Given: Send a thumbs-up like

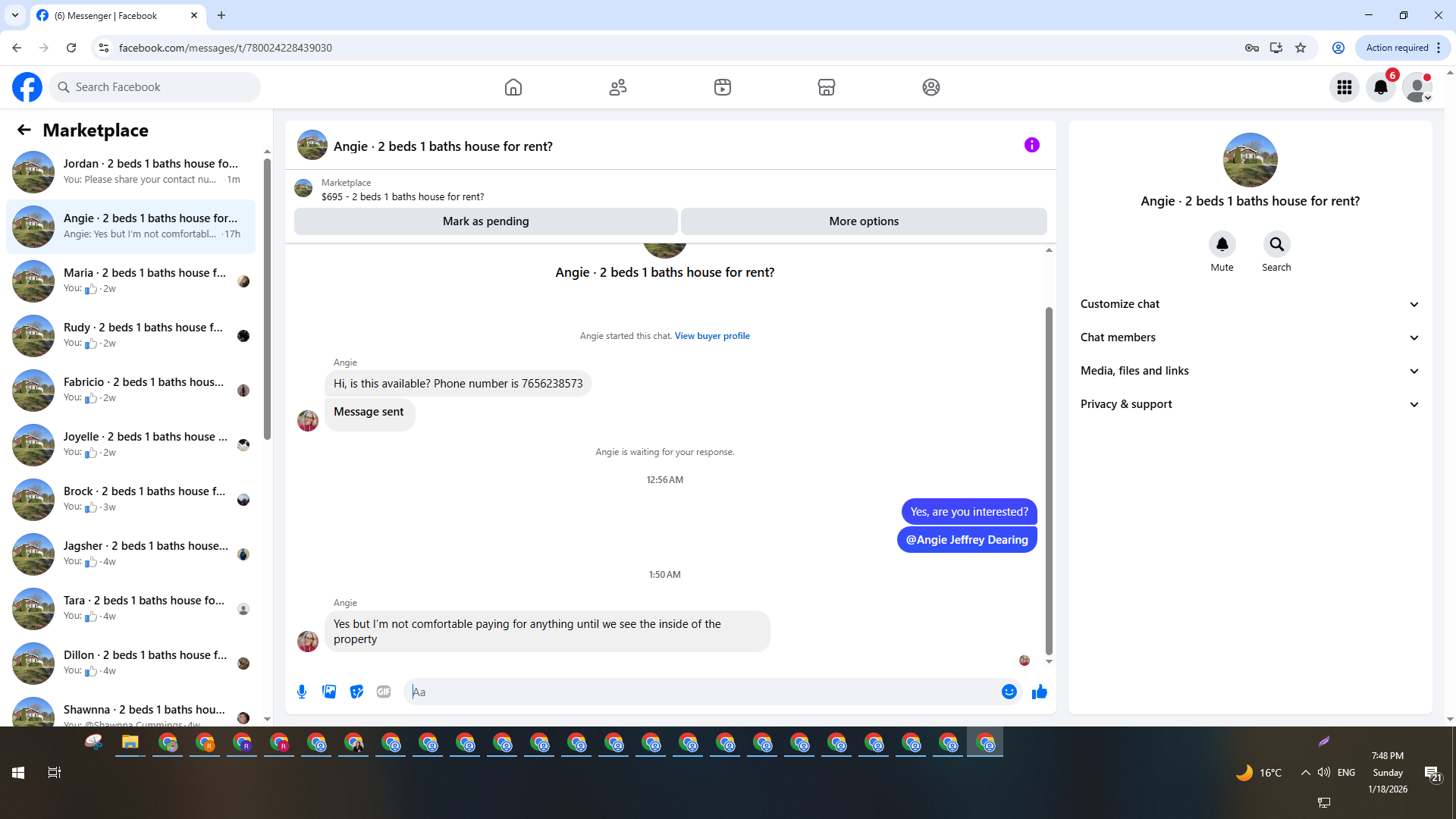Looking at the screenshot, I should tap(1039, 692).
